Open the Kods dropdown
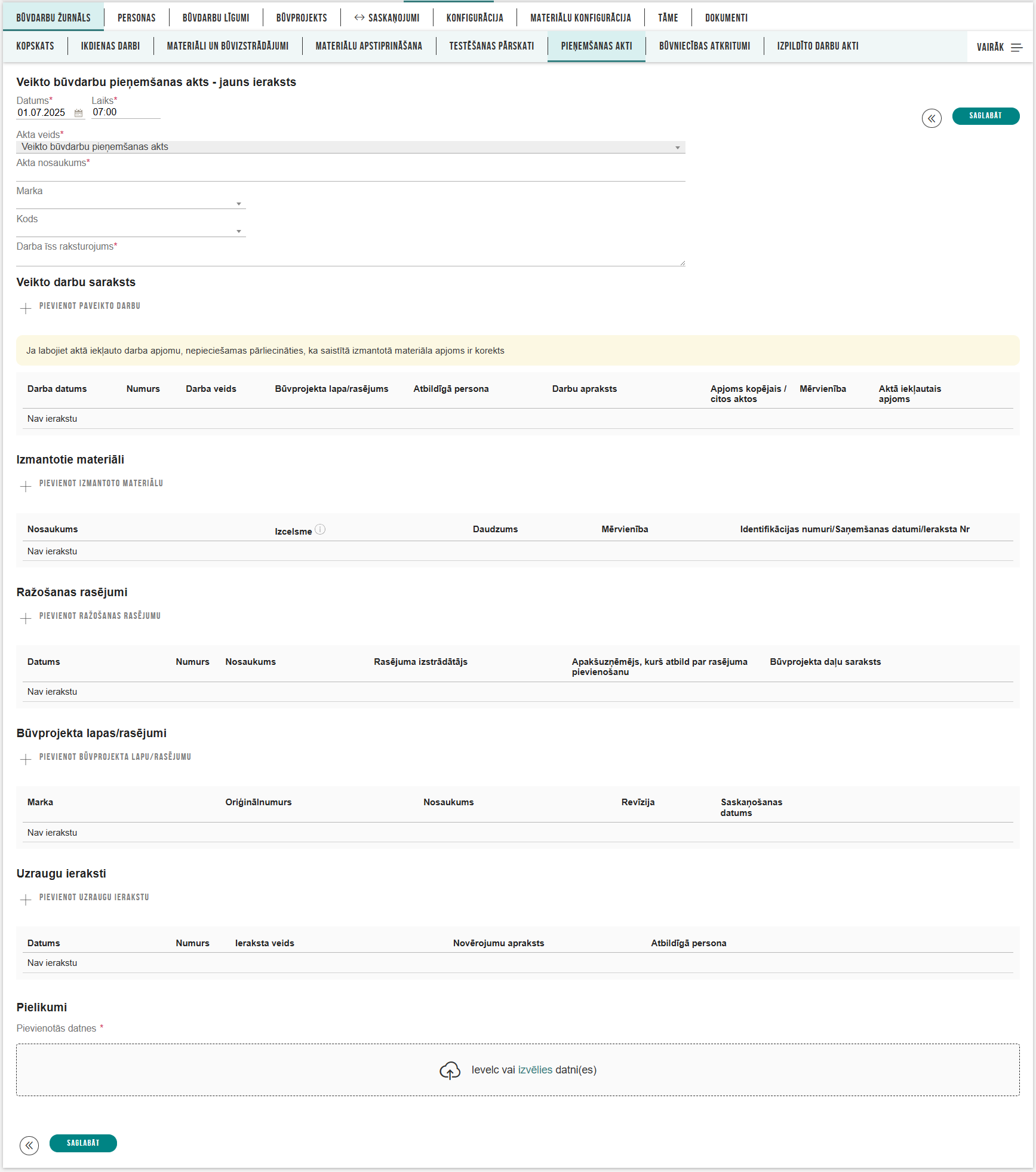The width and height of the screenshot is (1036, 1172). click(238, 231)
